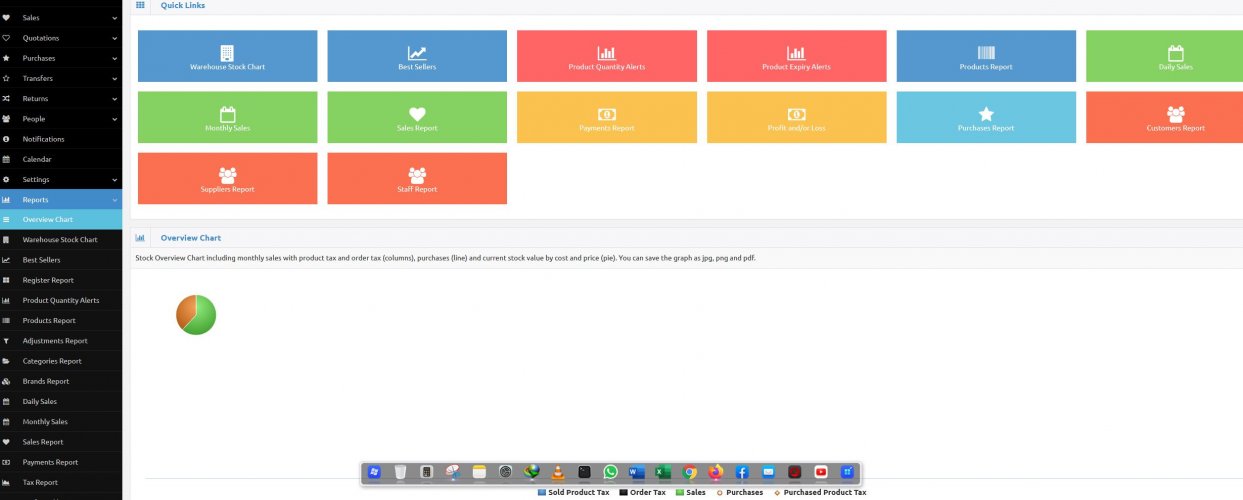
Task: Open the Daily Sales calendar tile
Action: pyautogui.click(x=1165, y=56)
